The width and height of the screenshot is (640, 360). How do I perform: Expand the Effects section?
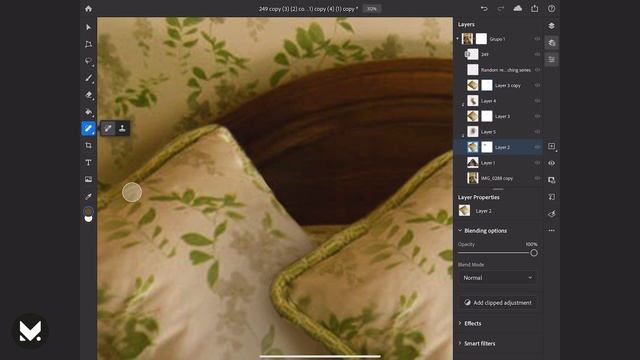coord(460,323)
